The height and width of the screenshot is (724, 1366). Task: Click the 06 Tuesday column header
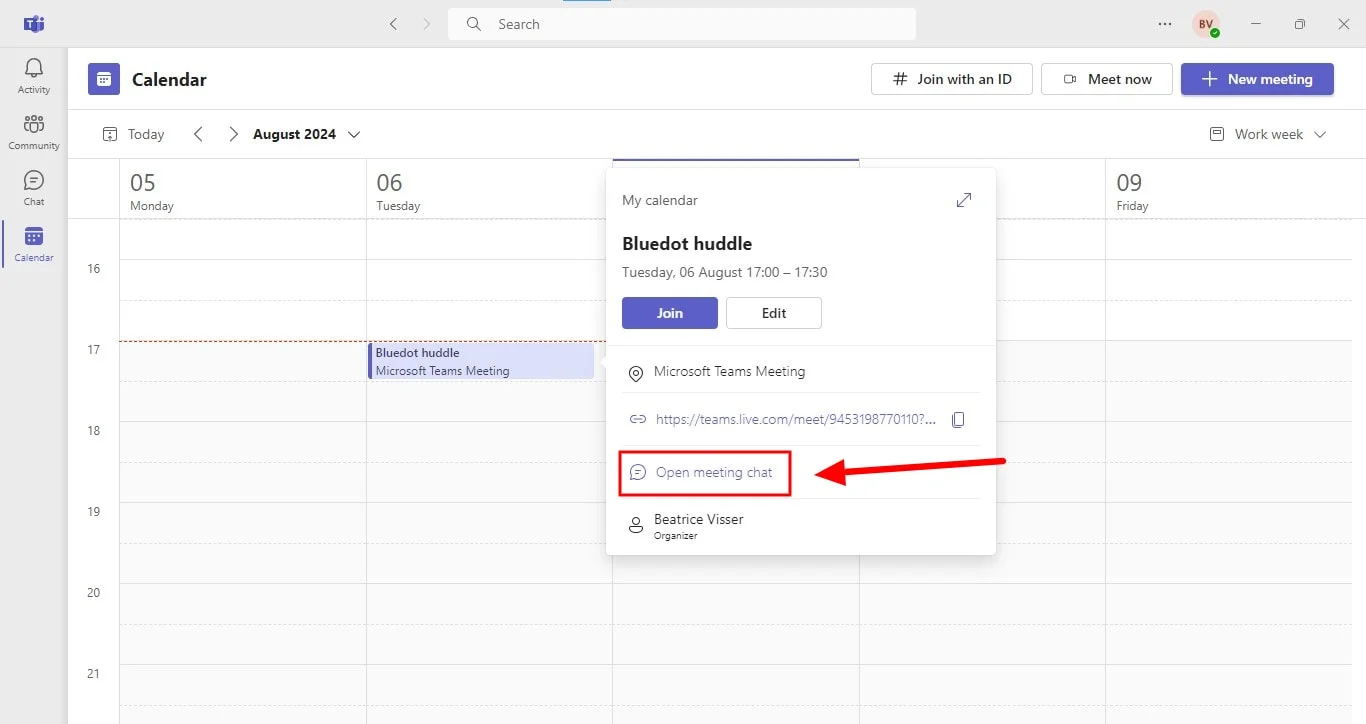(x=489, y=190)
